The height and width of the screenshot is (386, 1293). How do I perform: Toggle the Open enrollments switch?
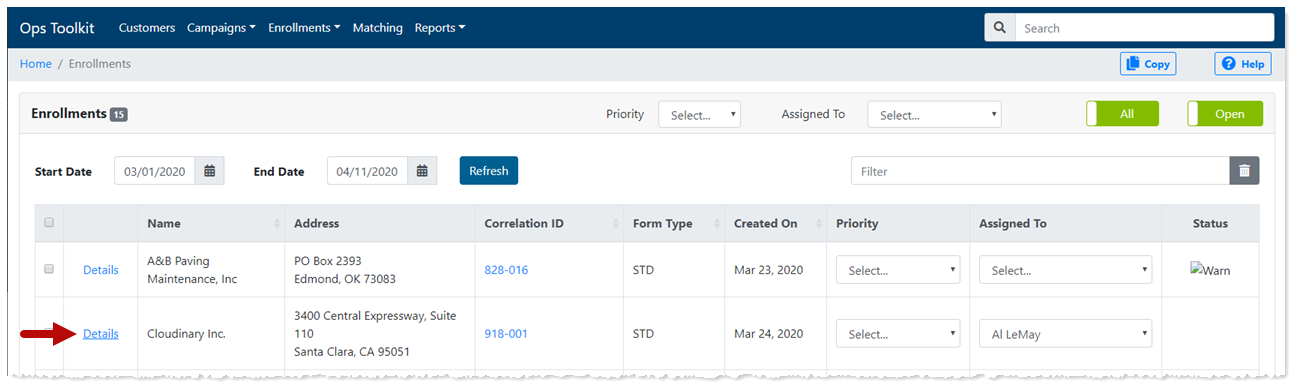[1225, 114]
